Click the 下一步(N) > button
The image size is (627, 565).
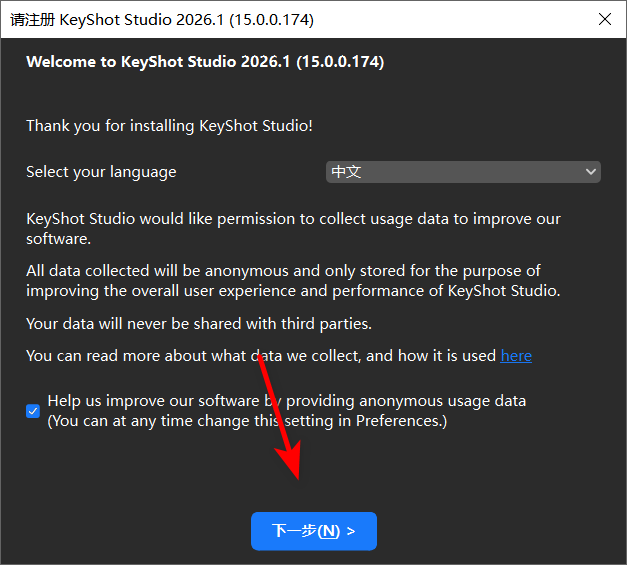pyautogui.click(x=314, y=531)
